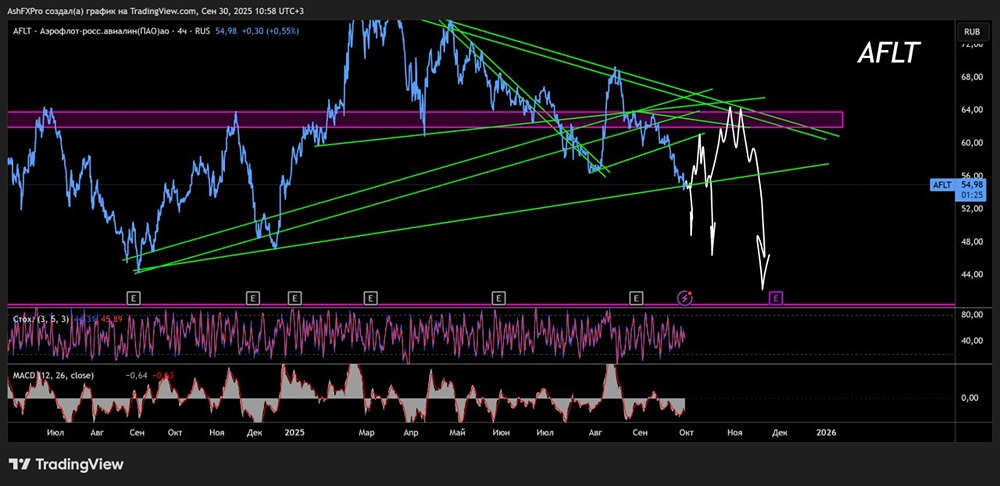
Task: Click the MACD 0,00 scale label
Action: [970, 398]
